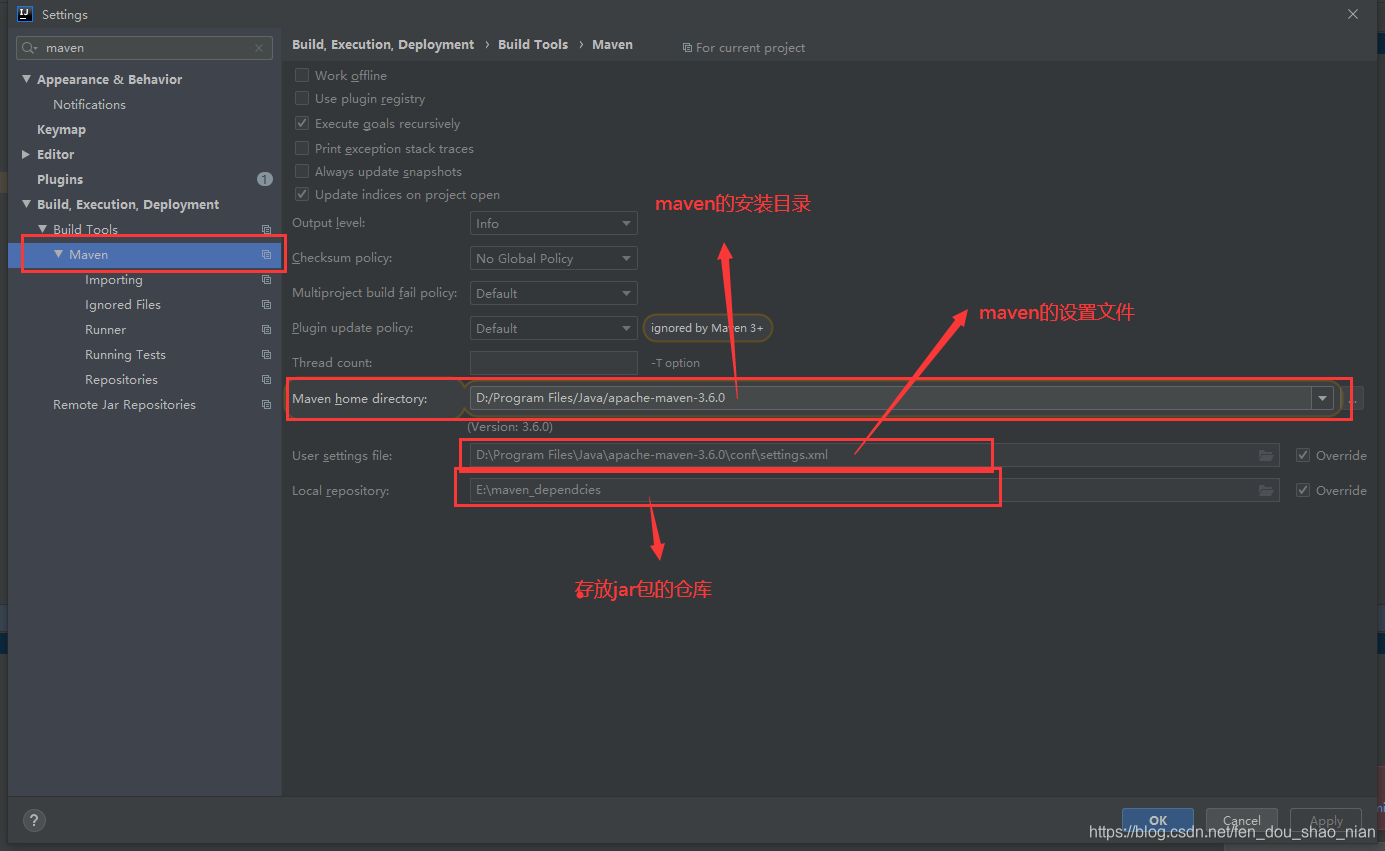Viewport: 1385px width, 851px height.
Task: Enable Use plugin registry checkbox
Action: [302, 98]
